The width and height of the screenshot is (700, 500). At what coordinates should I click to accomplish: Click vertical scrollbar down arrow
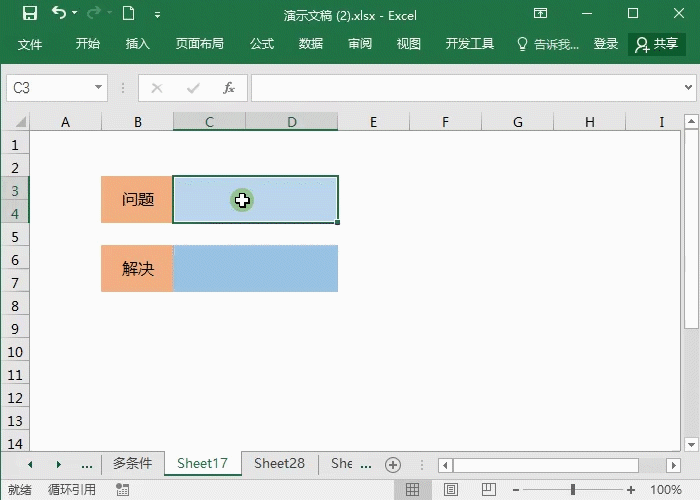tap(691, 444)
